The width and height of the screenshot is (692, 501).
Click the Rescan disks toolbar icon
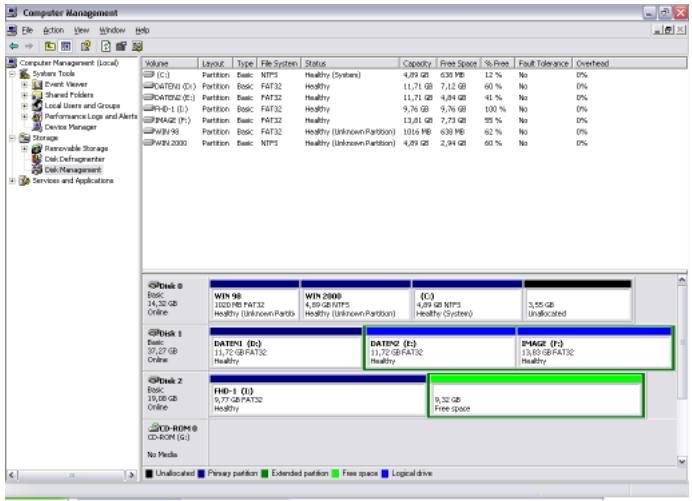pos(121,46)
